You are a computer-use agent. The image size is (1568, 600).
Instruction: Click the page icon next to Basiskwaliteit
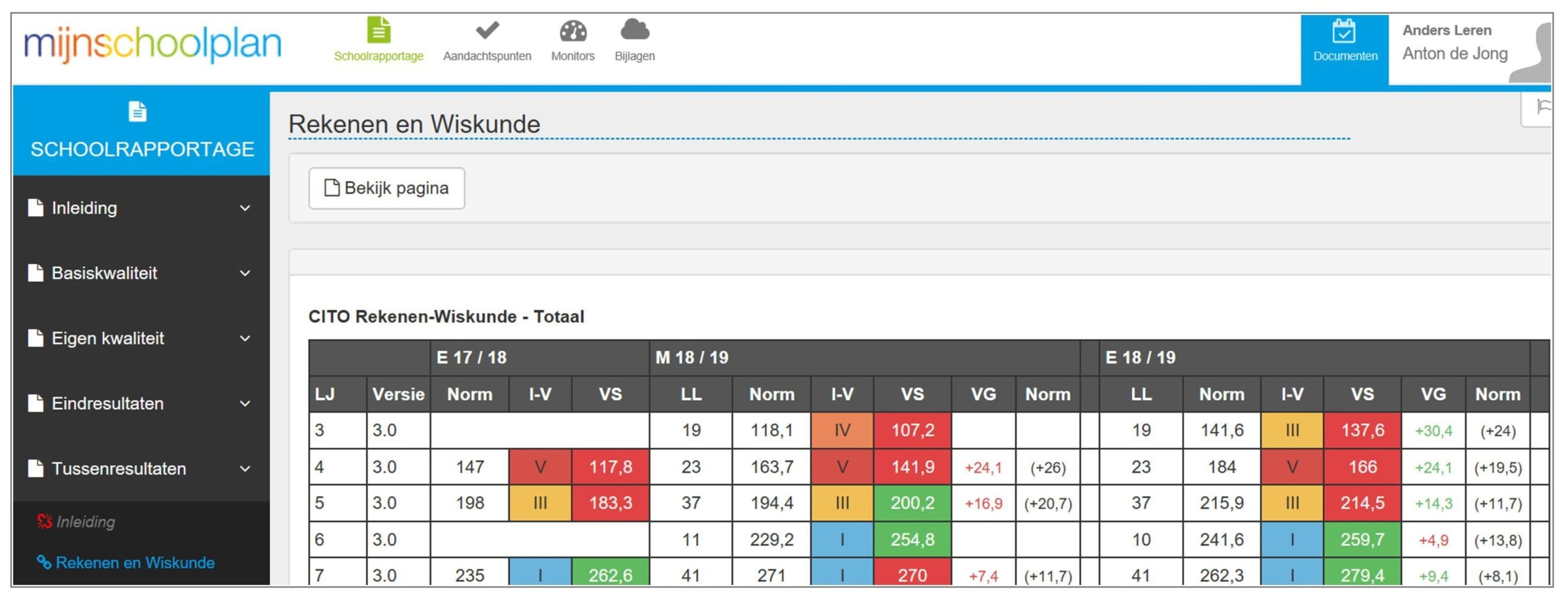point(36,273)
